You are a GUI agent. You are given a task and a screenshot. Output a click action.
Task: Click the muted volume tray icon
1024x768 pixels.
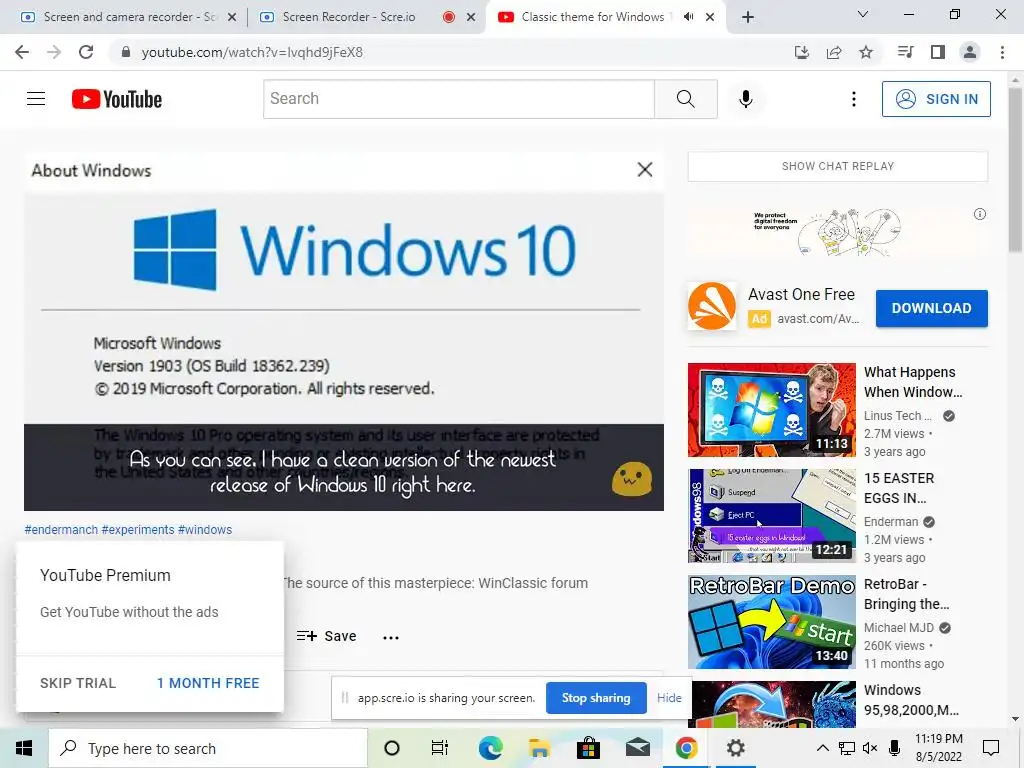tap(870, 748)
